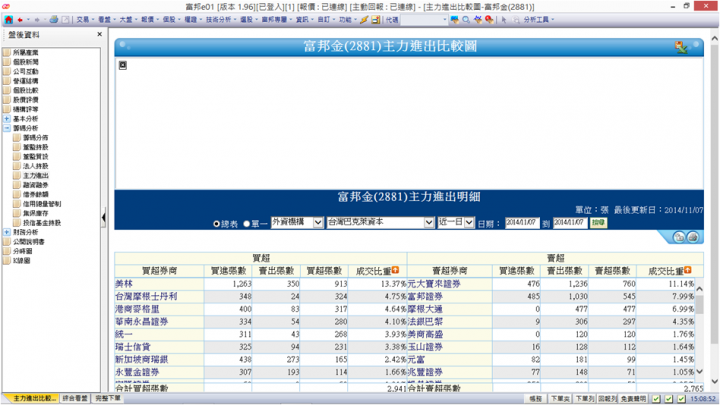Click the chart edit icon in blue title bar
This screenshot has width=720, height=405.
point(681,47)
